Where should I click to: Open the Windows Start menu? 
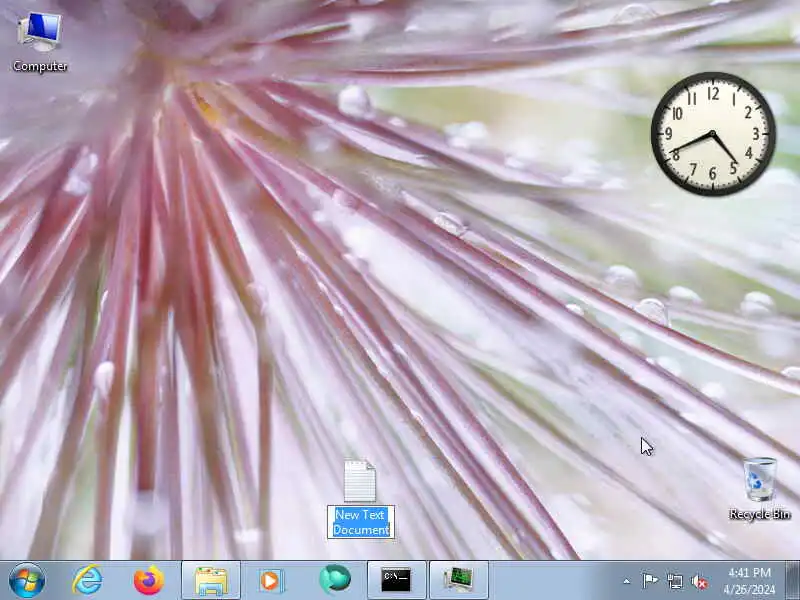27,580
